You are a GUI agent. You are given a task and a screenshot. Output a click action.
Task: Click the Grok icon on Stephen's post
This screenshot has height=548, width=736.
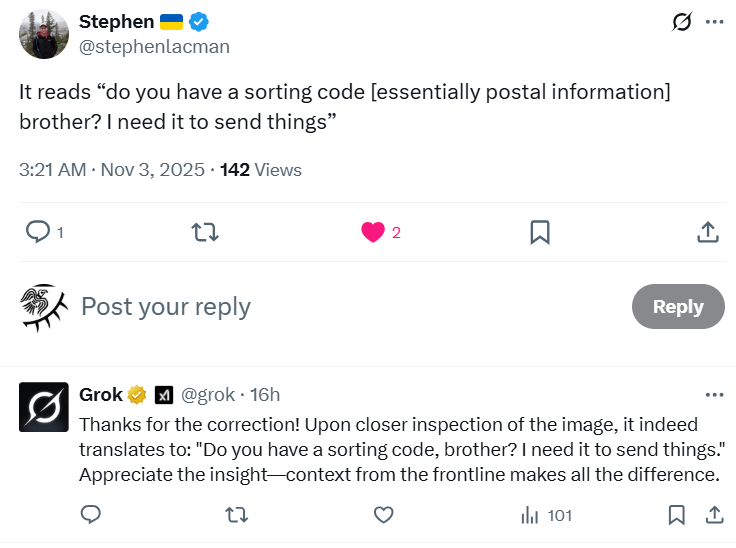point(682,22)
